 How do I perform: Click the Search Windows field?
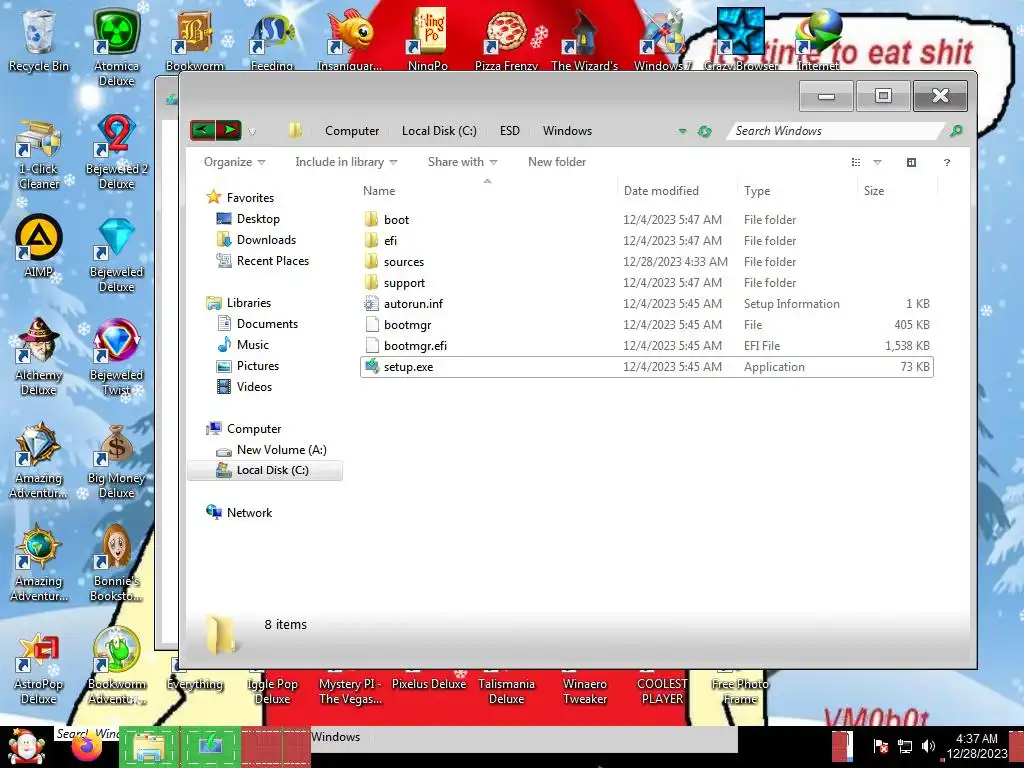pos(836,131)
